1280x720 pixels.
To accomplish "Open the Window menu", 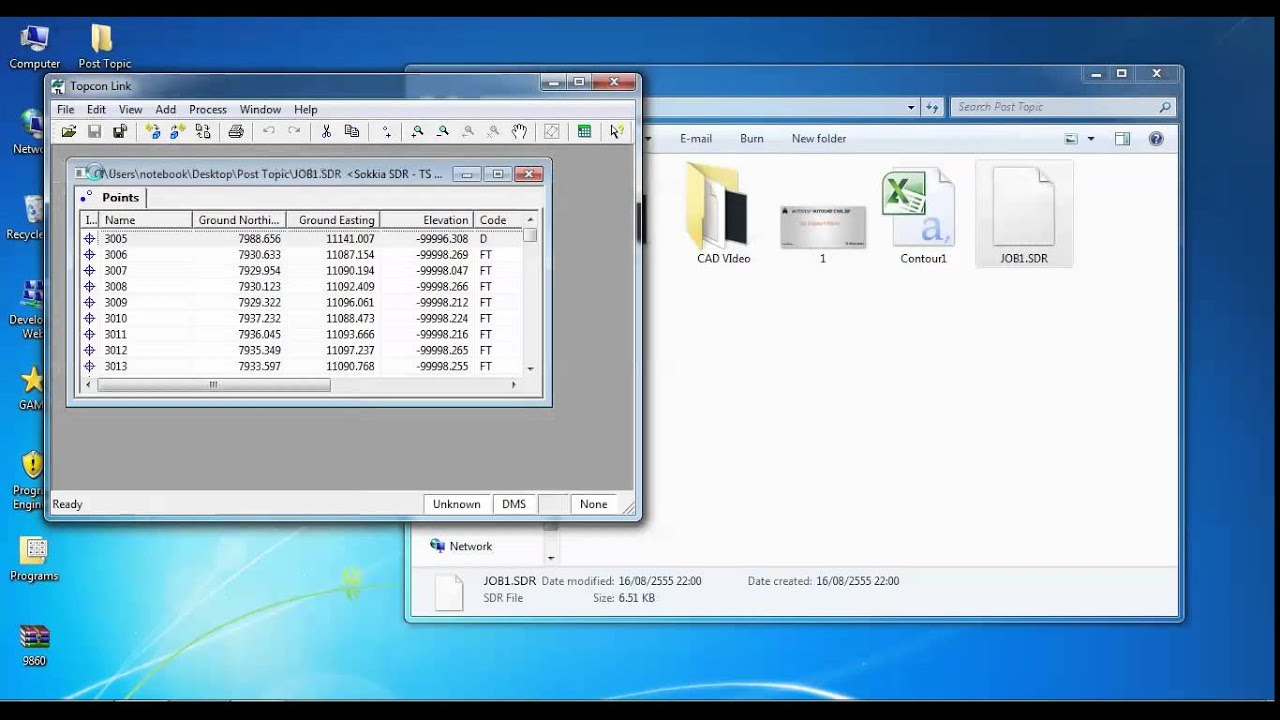I will point(260,109).
